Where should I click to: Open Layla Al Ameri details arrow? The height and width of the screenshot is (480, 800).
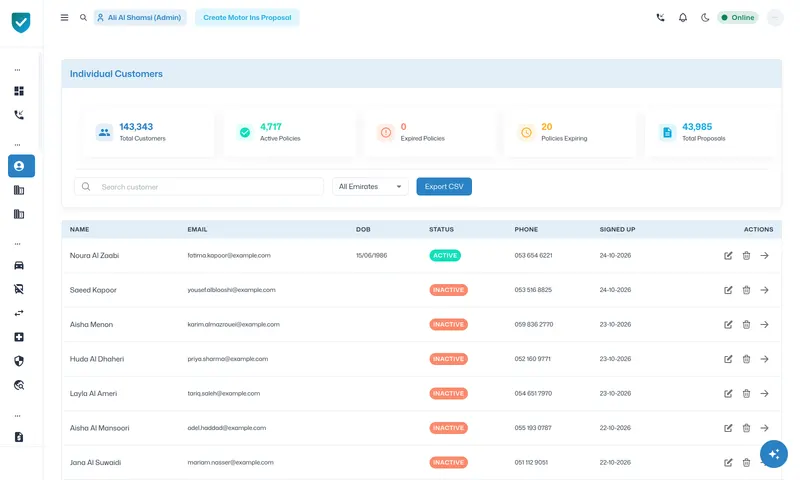click(764, 393)
